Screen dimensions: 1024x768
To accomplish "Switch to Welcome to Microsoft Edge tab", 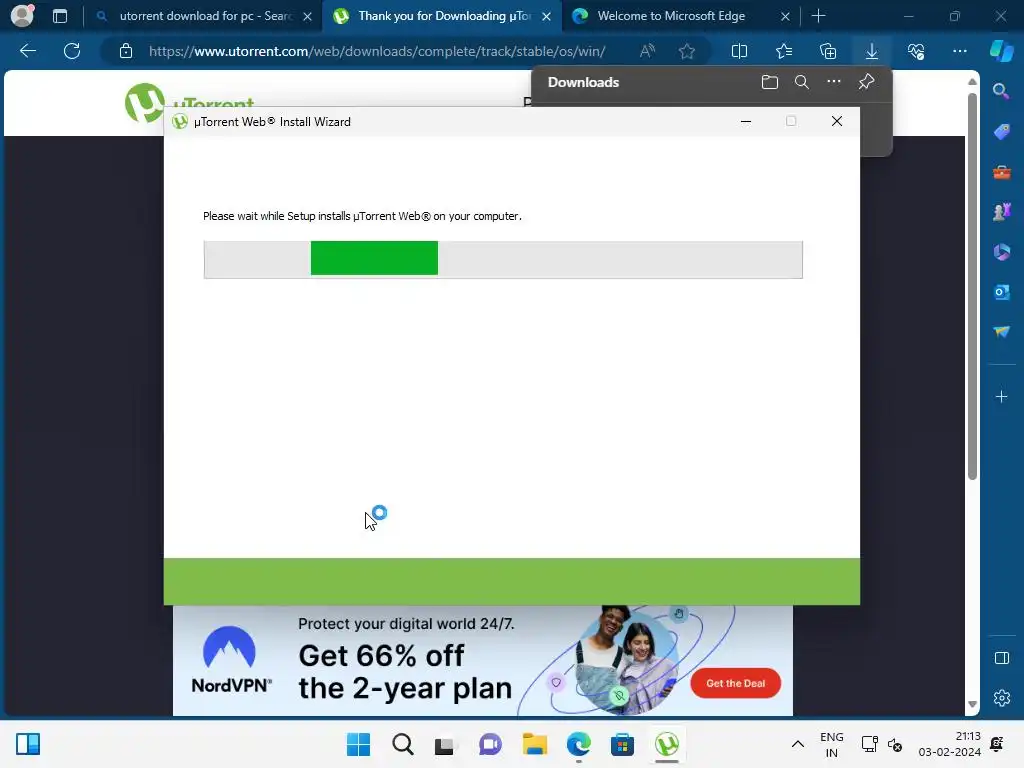I will 671,16.
